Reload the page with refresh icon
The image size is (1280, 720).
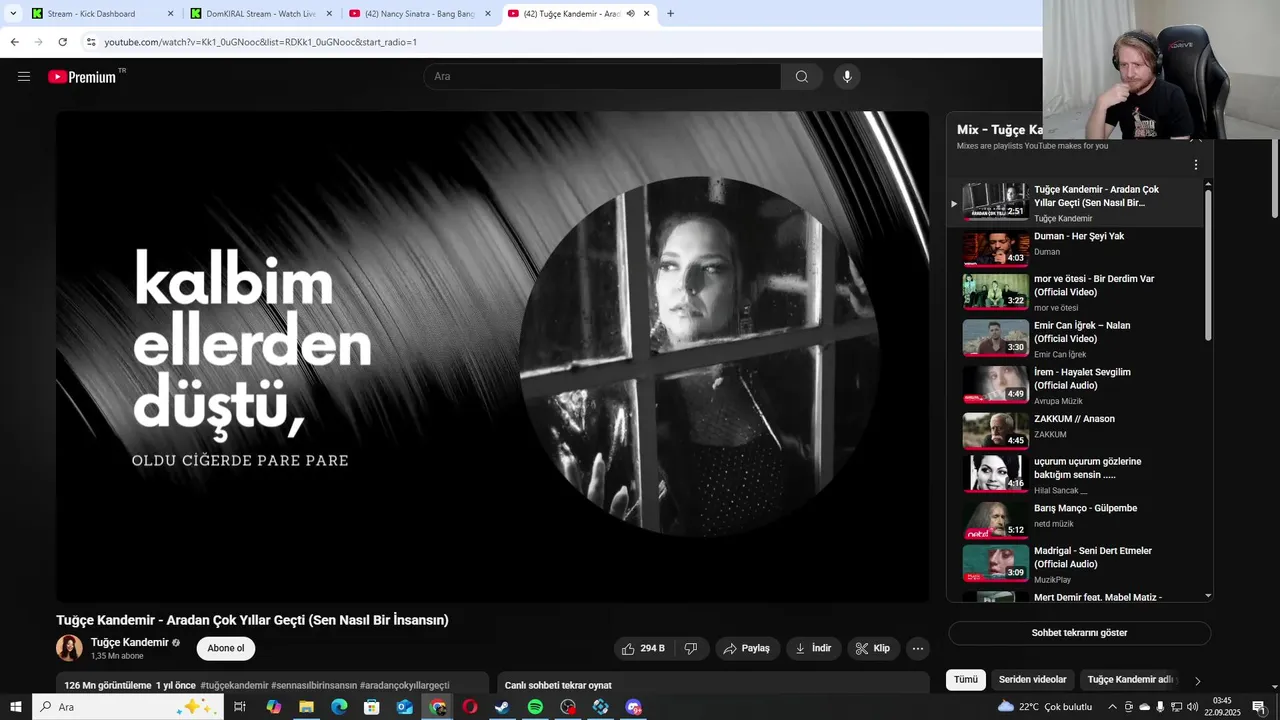[x=62, y=42]
